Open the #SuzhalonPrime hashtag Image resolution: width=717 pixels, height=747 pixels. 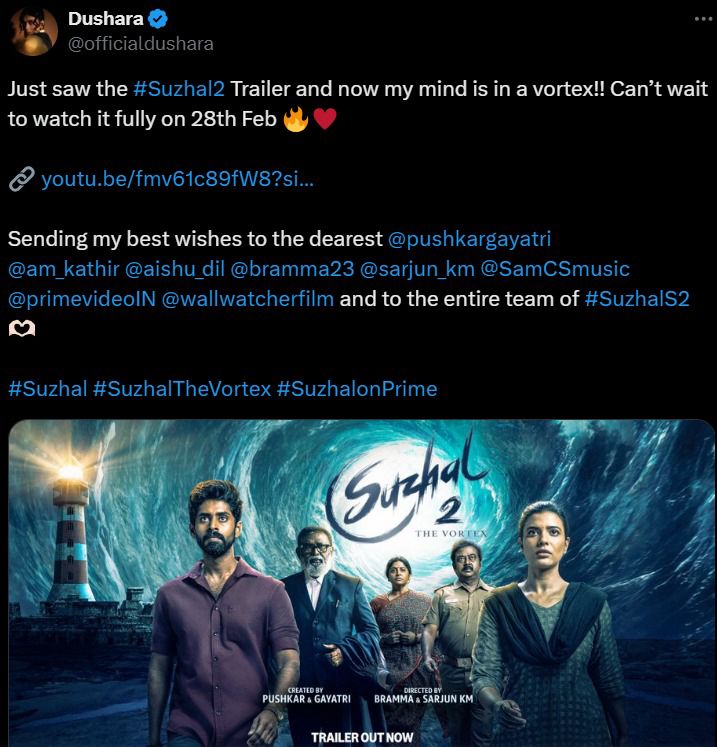point(357,389)
